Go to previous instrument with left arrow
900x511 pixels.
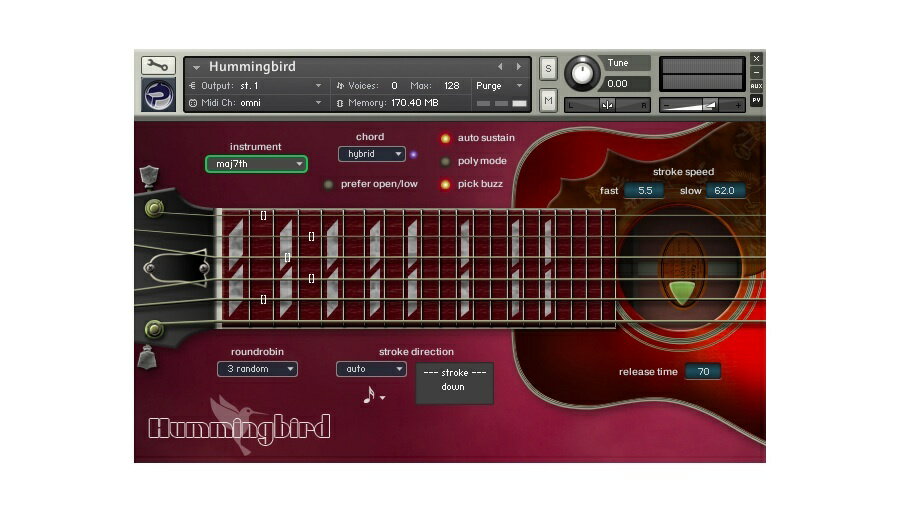pyautogui.click(x=500, y=67)
